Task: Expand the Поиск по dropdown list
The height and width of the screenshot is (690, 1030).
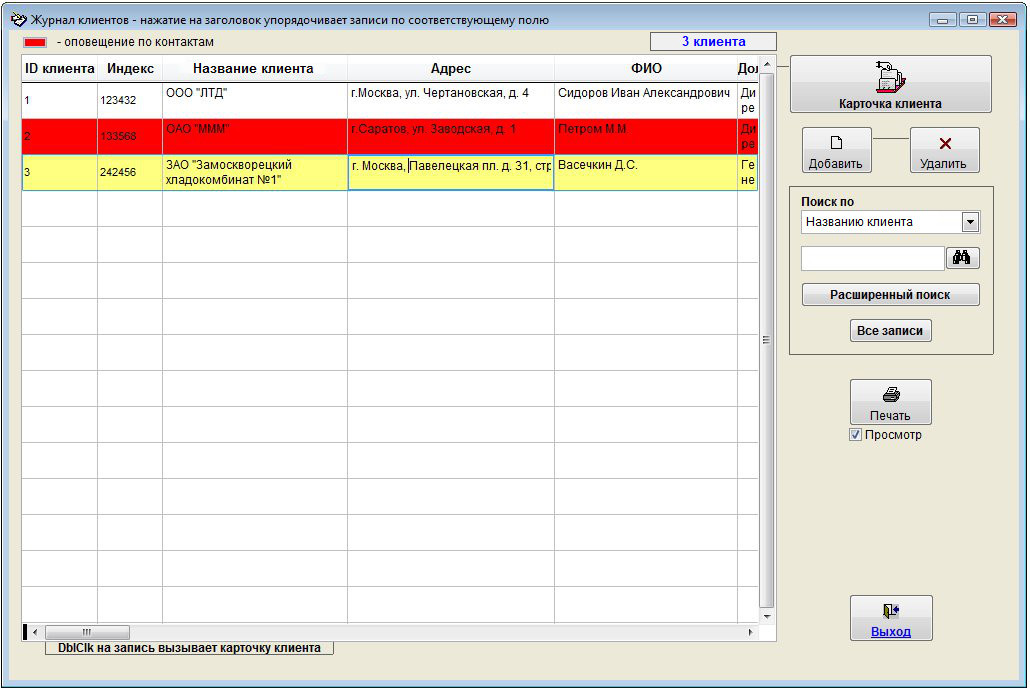Action: tap(969, 222)
